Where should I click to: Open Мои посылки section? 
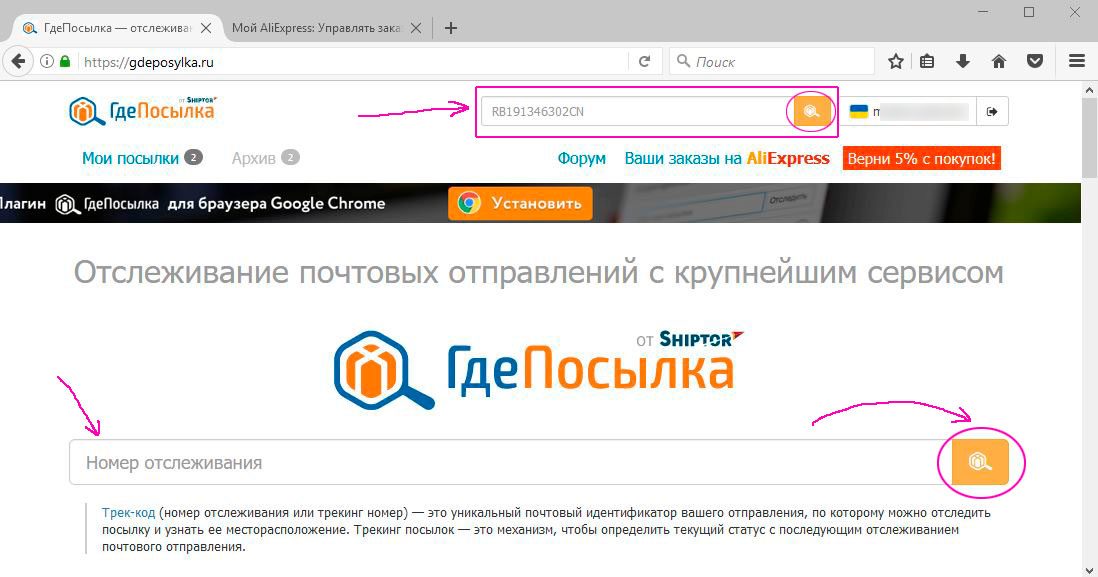[x=130, y=158]
